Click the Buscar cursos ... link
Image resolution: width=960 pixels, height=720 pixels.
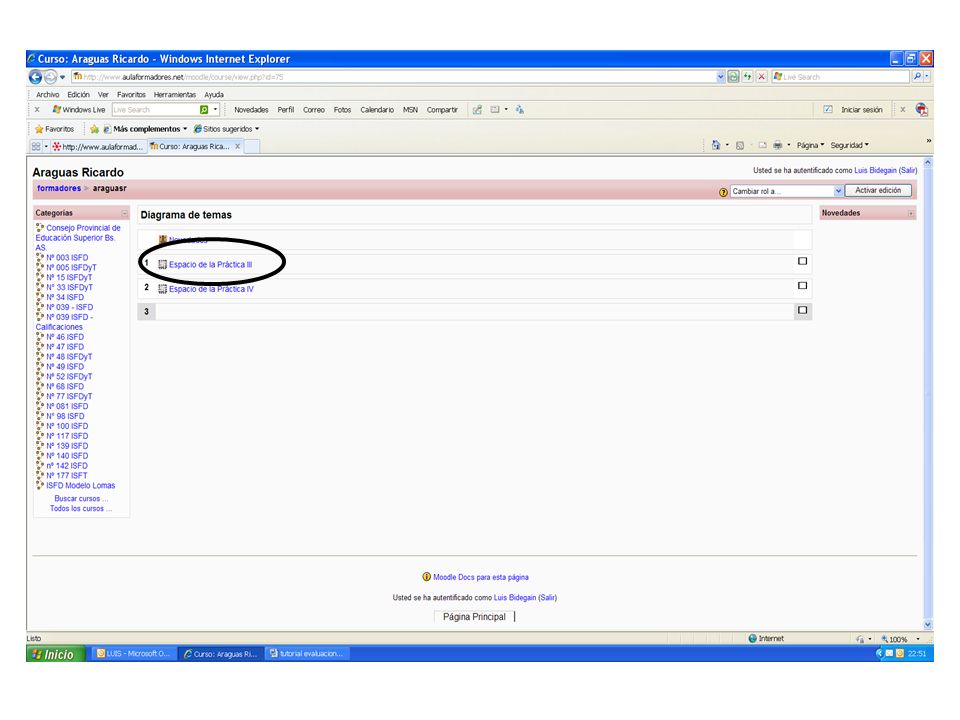(81, 498)
